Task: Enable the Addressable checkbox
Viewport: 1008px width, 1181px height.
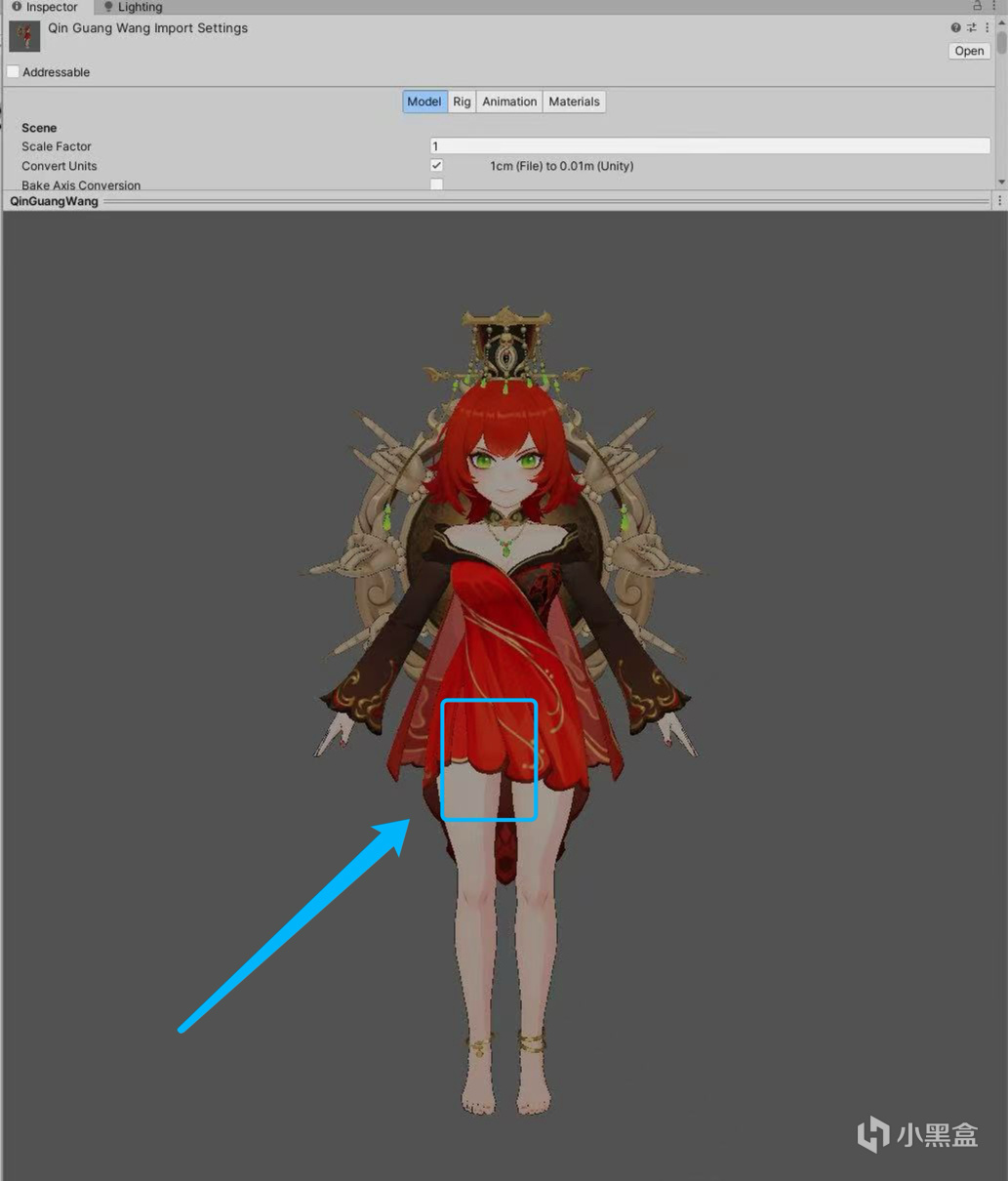Action: (14, 72)
